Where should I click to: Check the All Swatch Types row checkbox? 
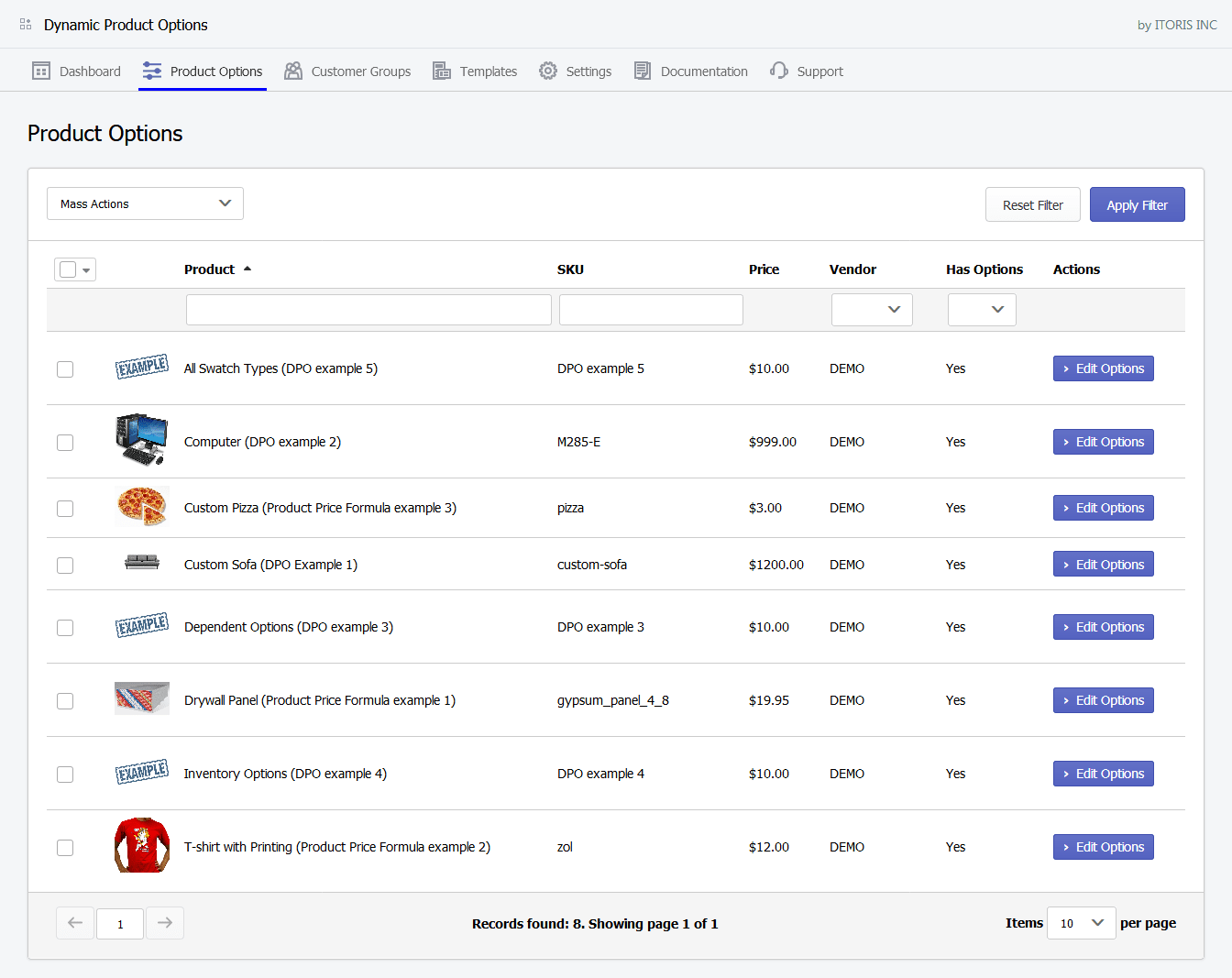[x=65, y=369]
